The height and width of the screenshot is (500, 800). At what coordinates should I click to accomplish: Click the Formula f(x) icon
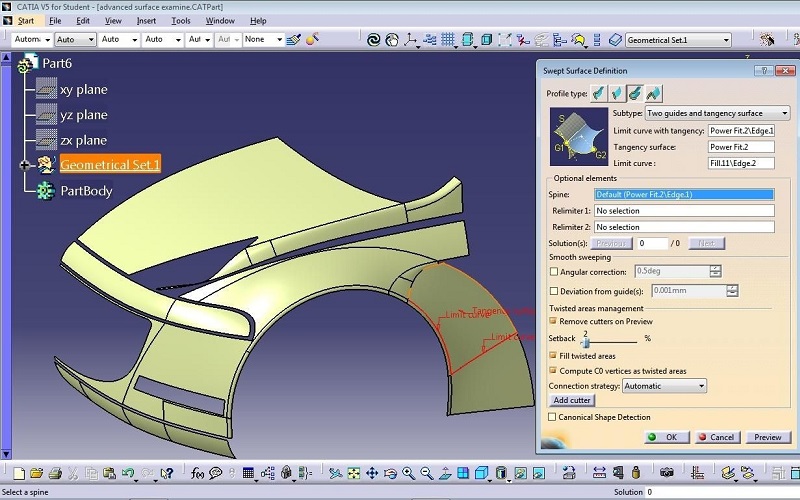tap(198, 473)
